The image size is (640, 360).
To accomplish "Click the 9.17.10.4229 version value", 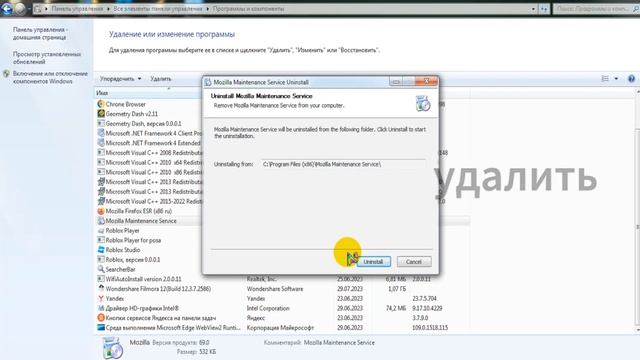I will [427, 308].
